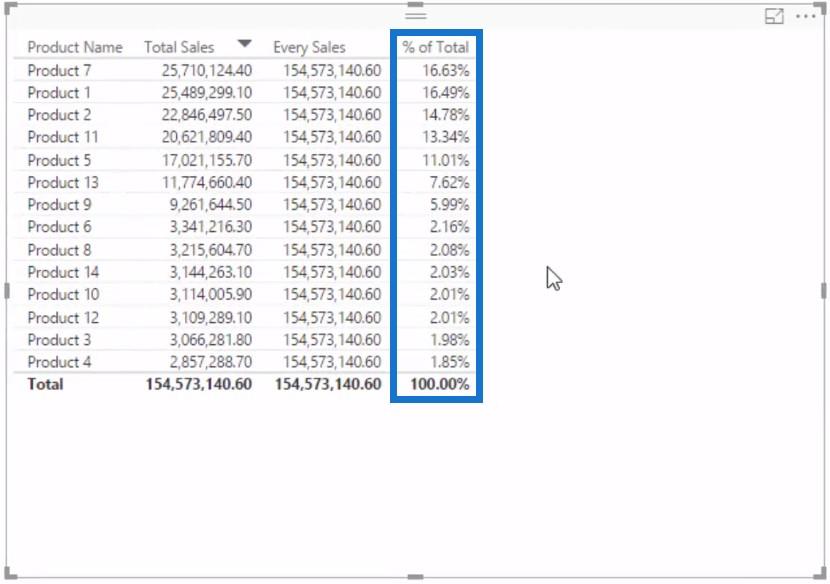The height and width of the screenshot is (584, 830).
Task: Click the 100.00% total percentage cell
Action: 439,384
